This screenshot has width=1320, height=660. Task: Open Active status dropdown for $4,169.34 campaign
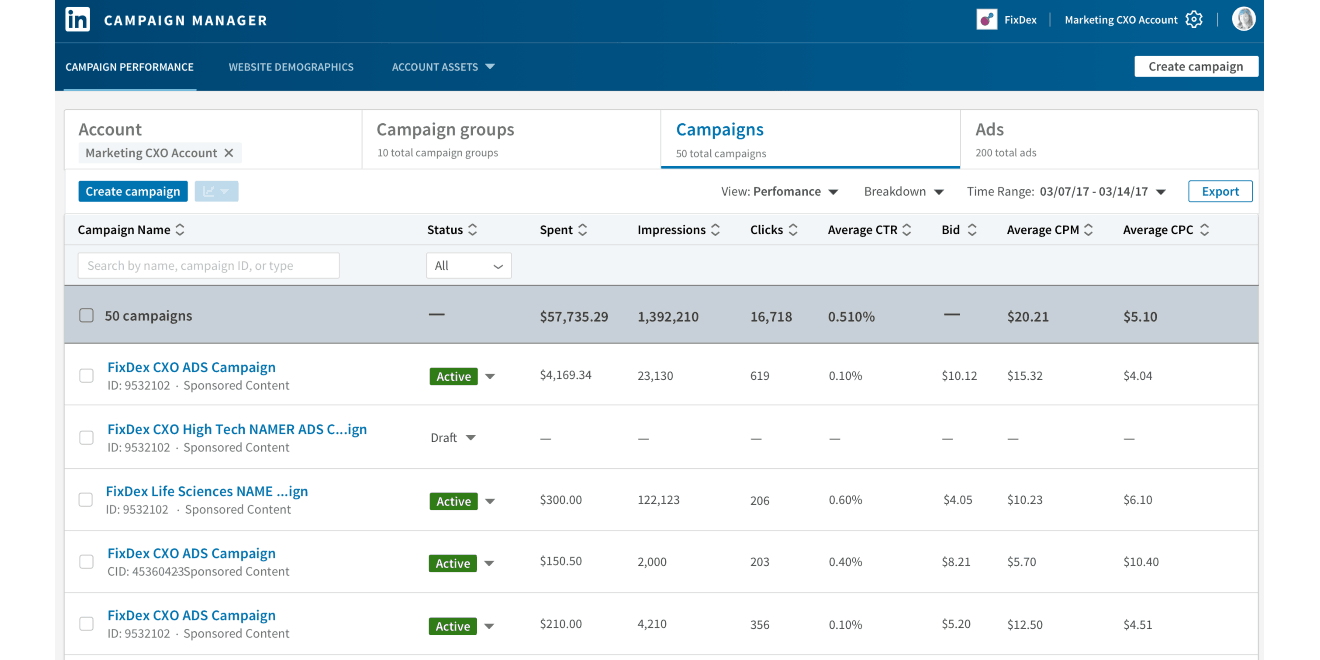click(489, 377)
